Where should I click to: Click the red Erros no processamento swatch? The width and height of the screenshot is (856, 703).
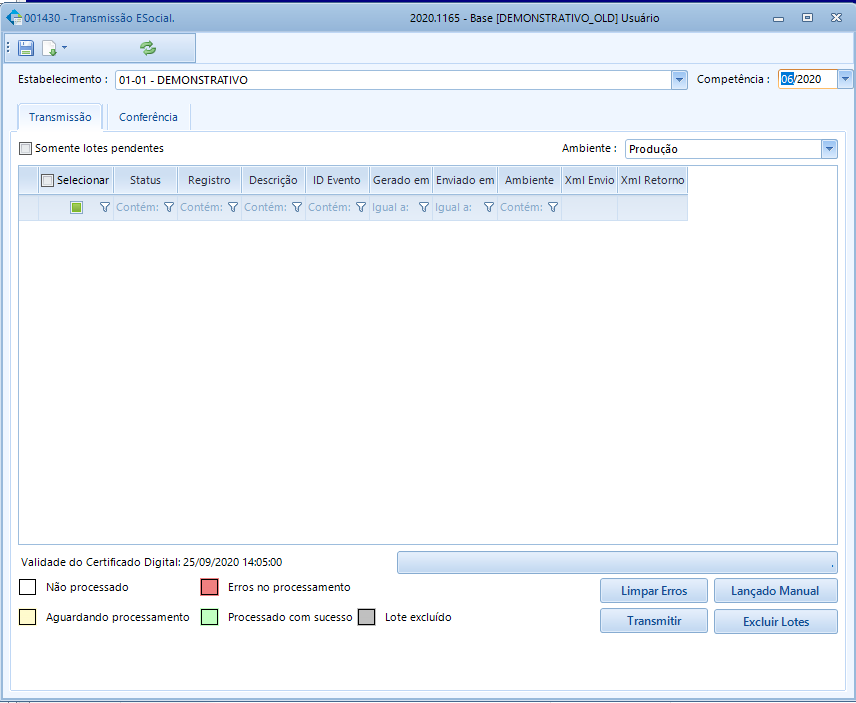pyautogui.click(x=210, y=587)
